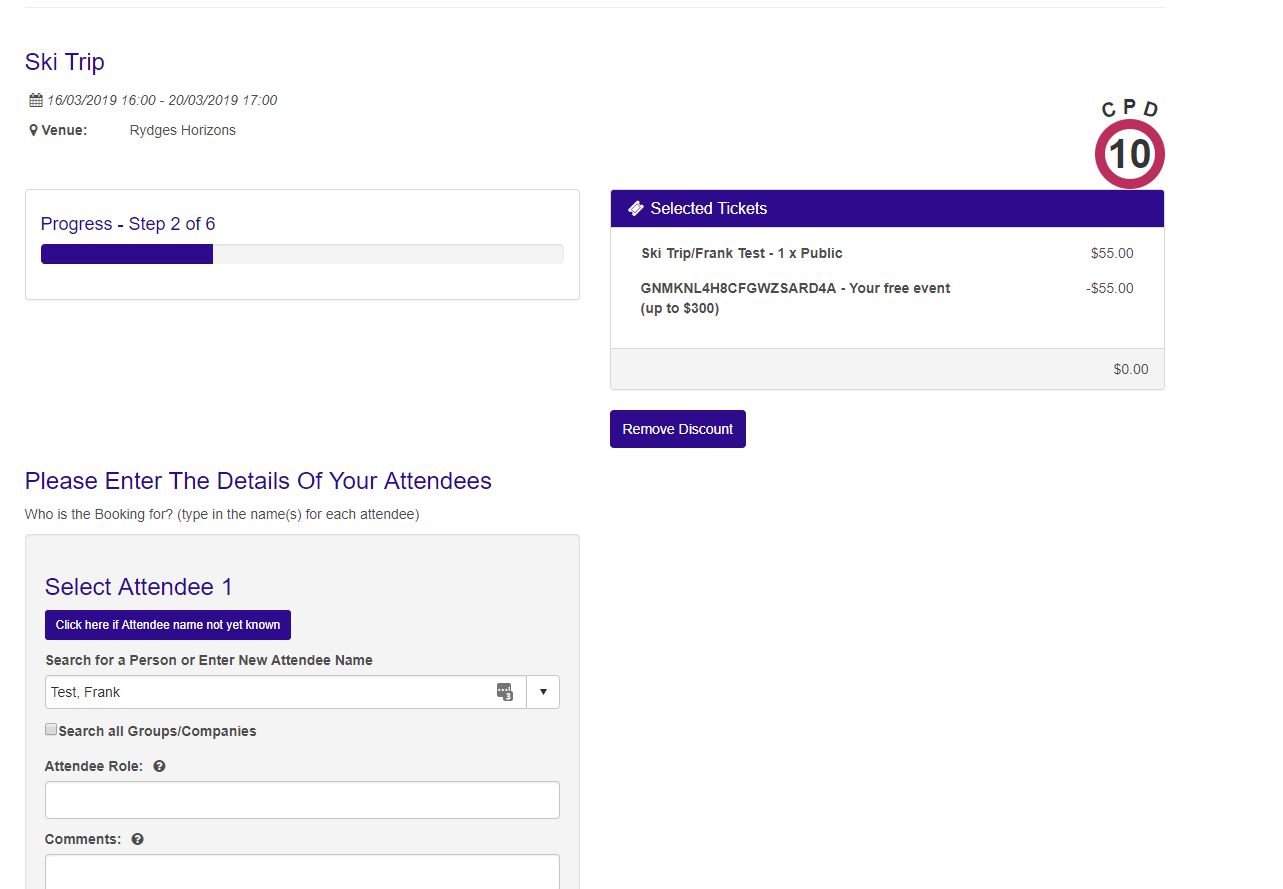Click the icon inside the attendee search field

(505, 692)
